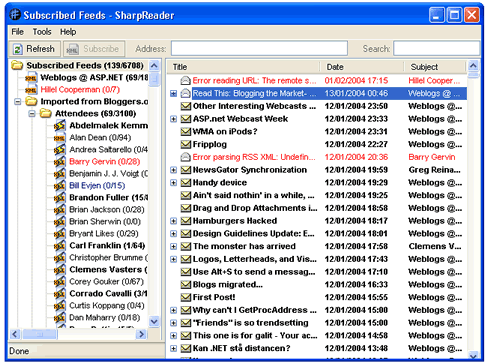Expand the Read This: Blogging the Market thread
Viewport: 488px width, 364px height.
173,94
